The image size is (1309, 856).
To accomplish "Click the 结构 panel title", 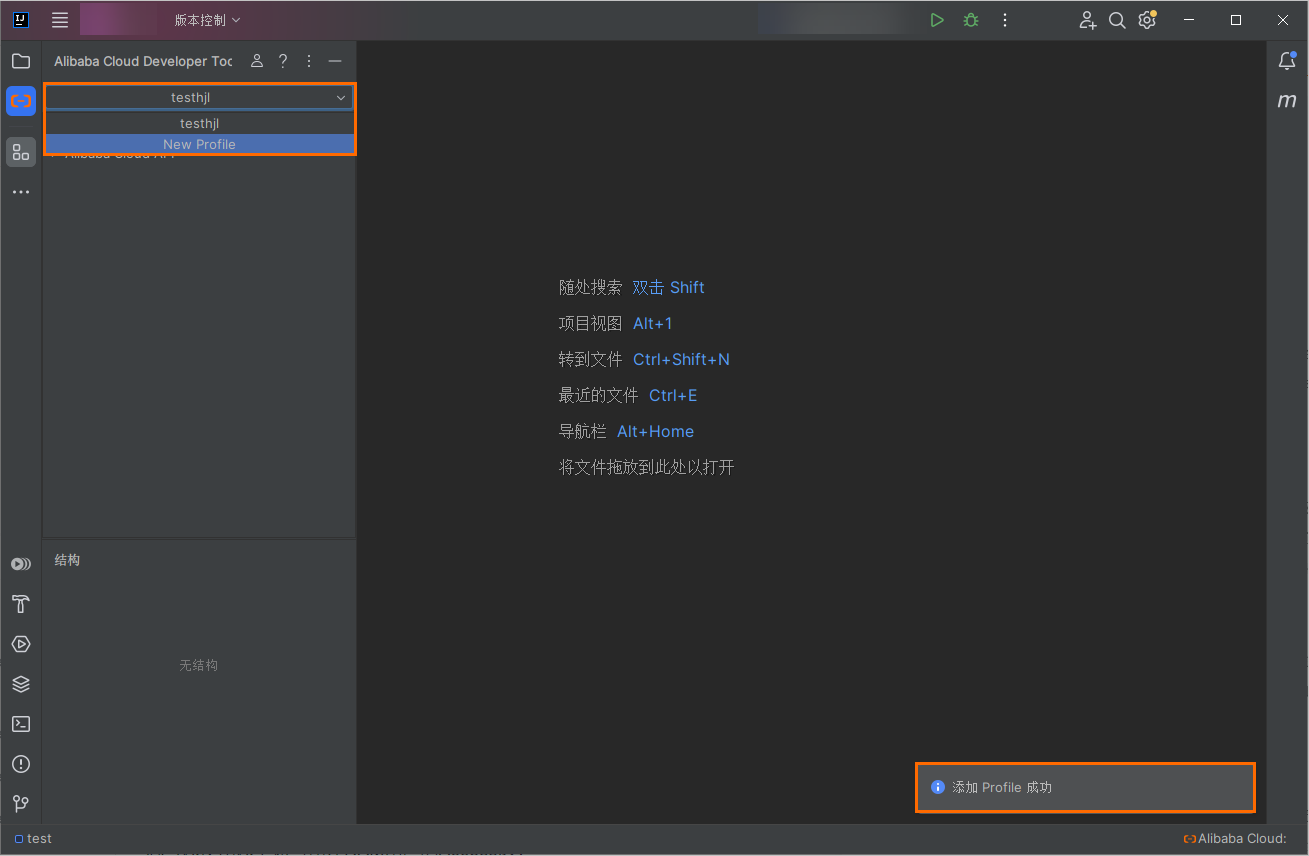I will pyautogui.click(x=67, y=560).
